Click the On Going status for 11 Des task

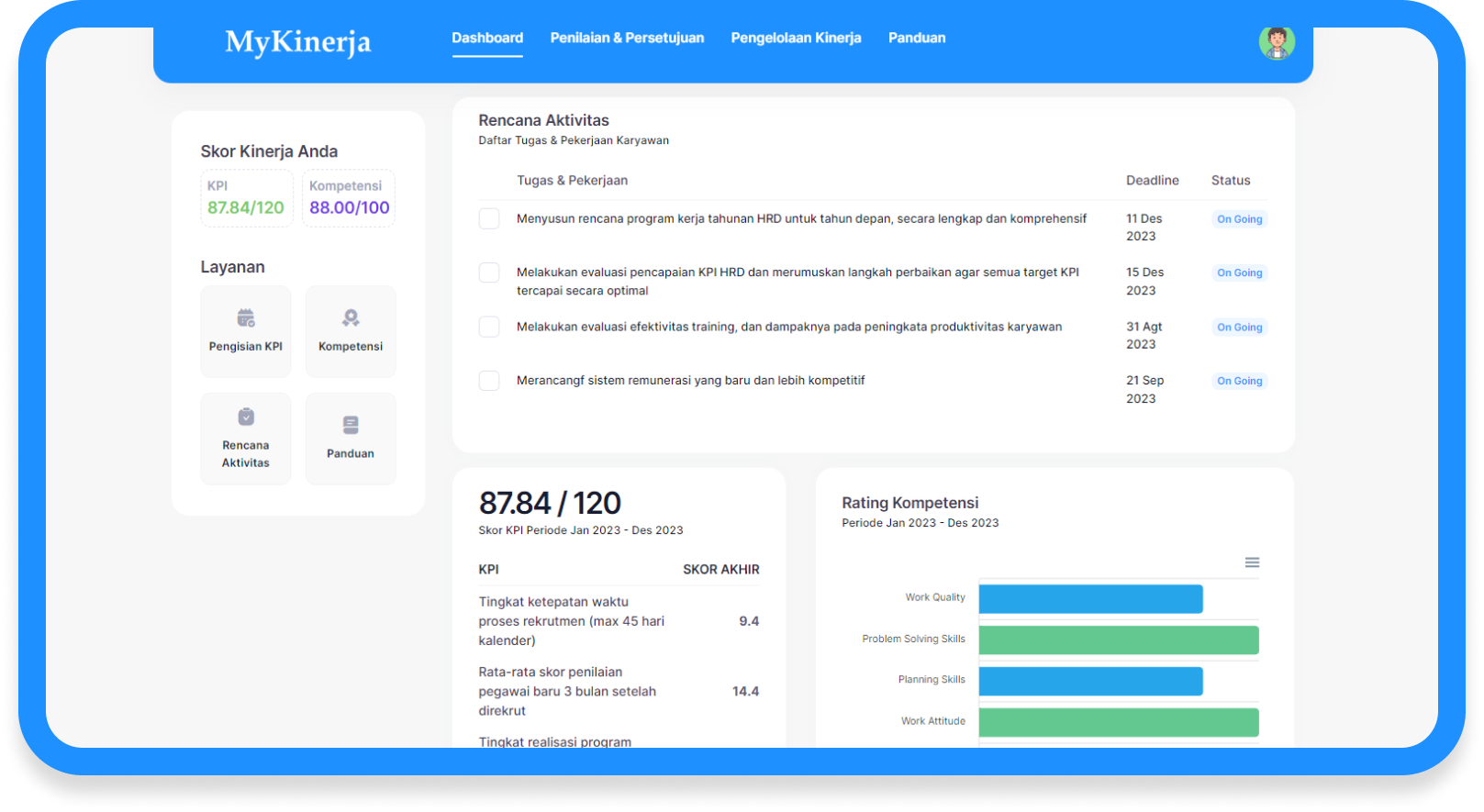tap(1239, 219)
